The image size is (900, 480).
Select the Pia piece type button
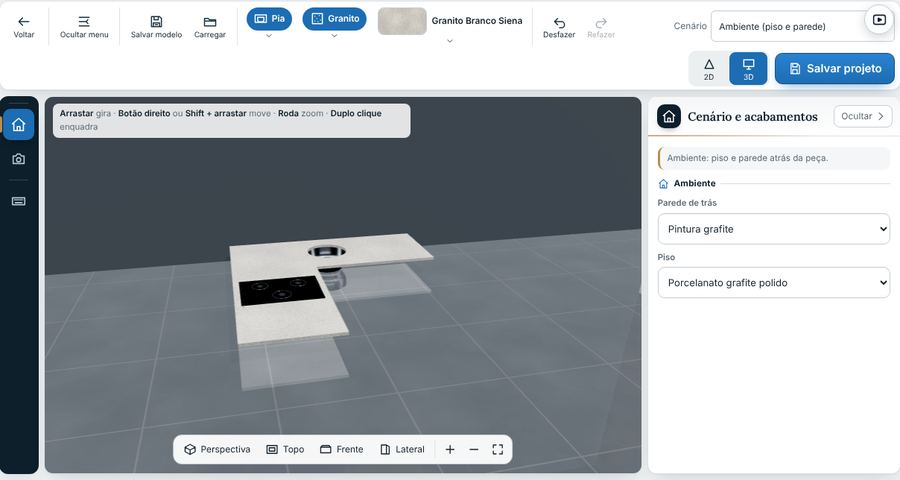click(x=269, y=18)
